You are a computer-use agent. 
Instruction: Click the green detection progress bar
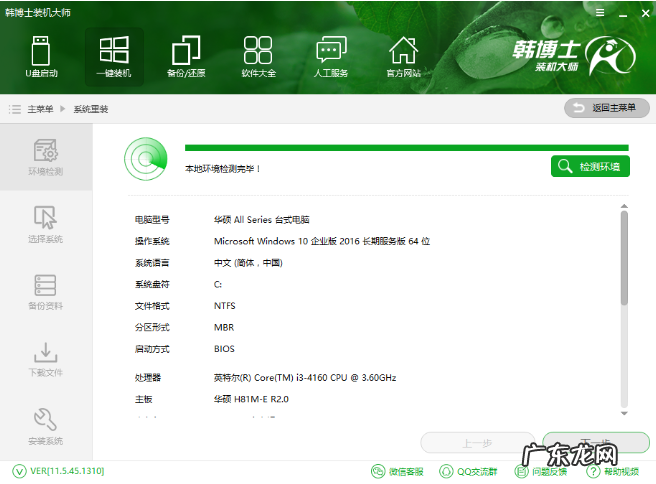coord(407,148)
